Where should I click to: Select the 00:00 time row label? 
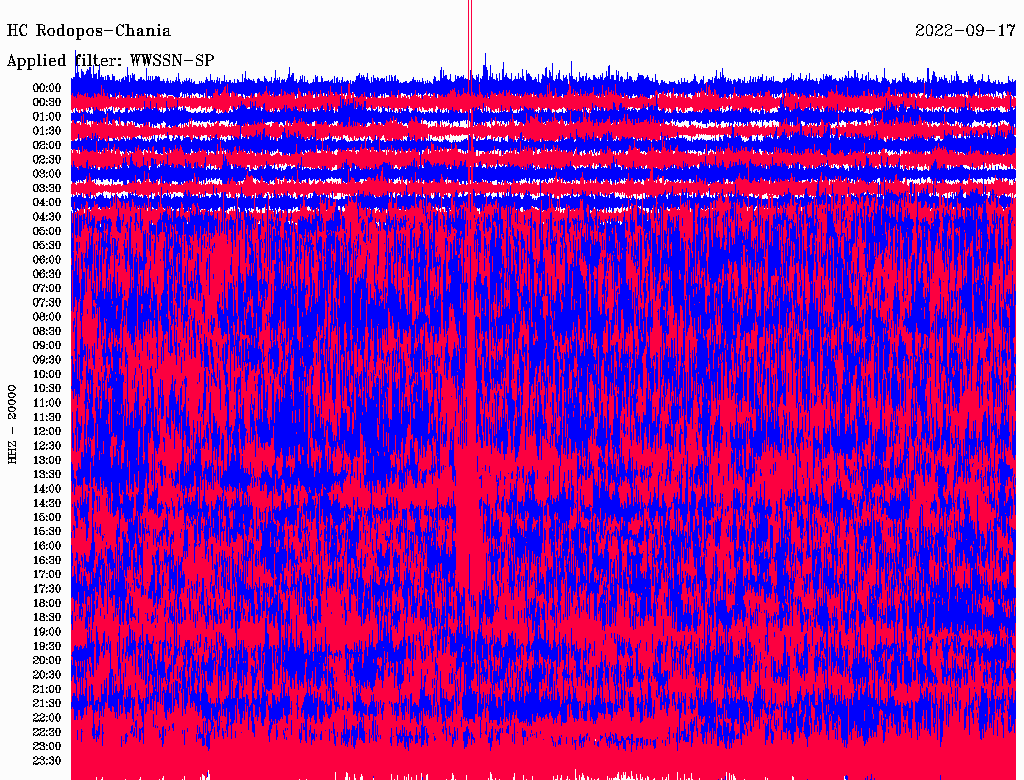47,88
